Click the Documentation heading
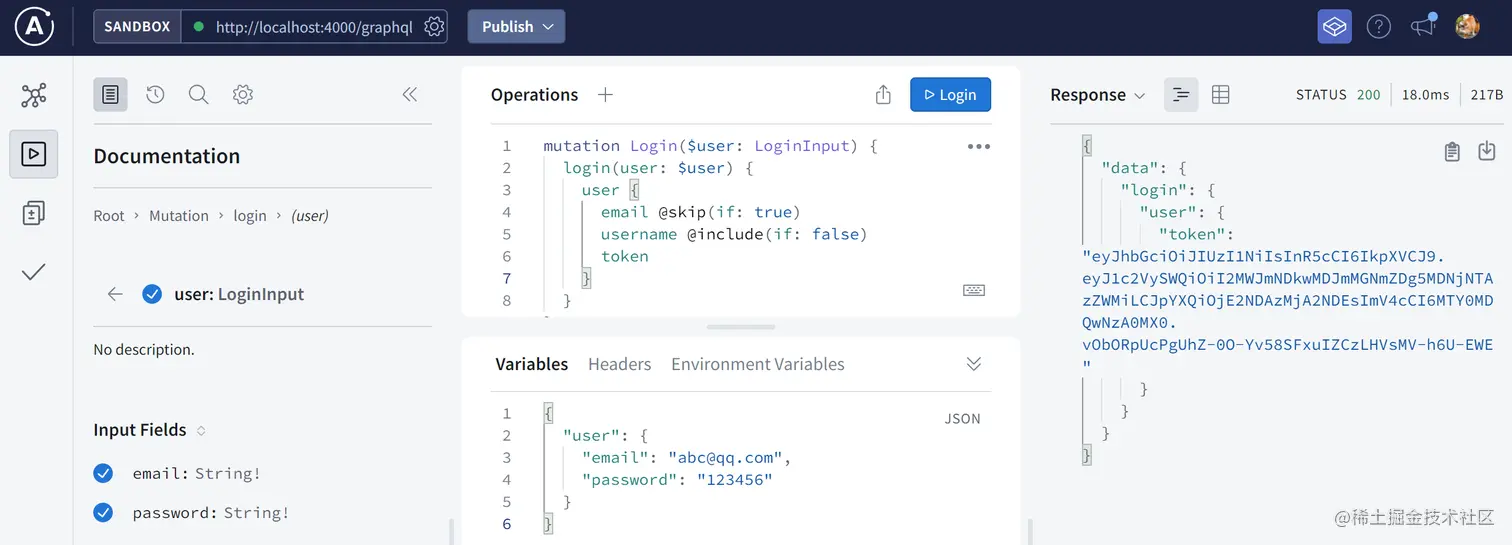The height and width of the screenshot is (545, 1512). point(167,156)
